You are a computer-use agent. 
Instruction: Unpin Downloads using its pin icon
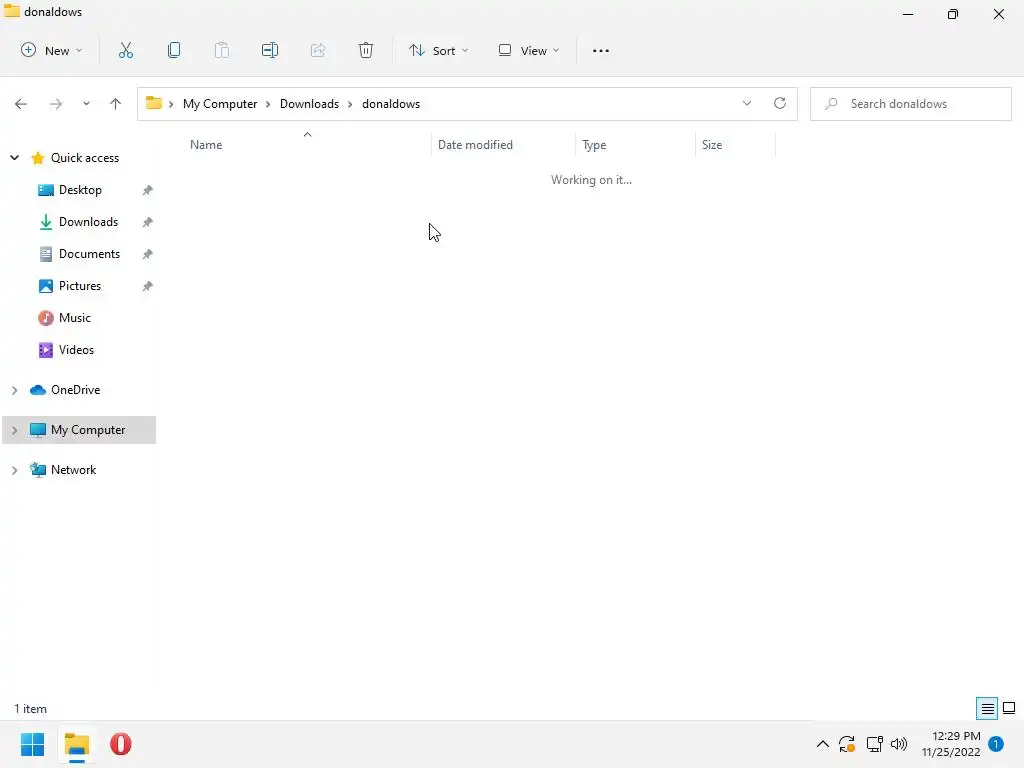pyautogui.click(x=148, y=222)
